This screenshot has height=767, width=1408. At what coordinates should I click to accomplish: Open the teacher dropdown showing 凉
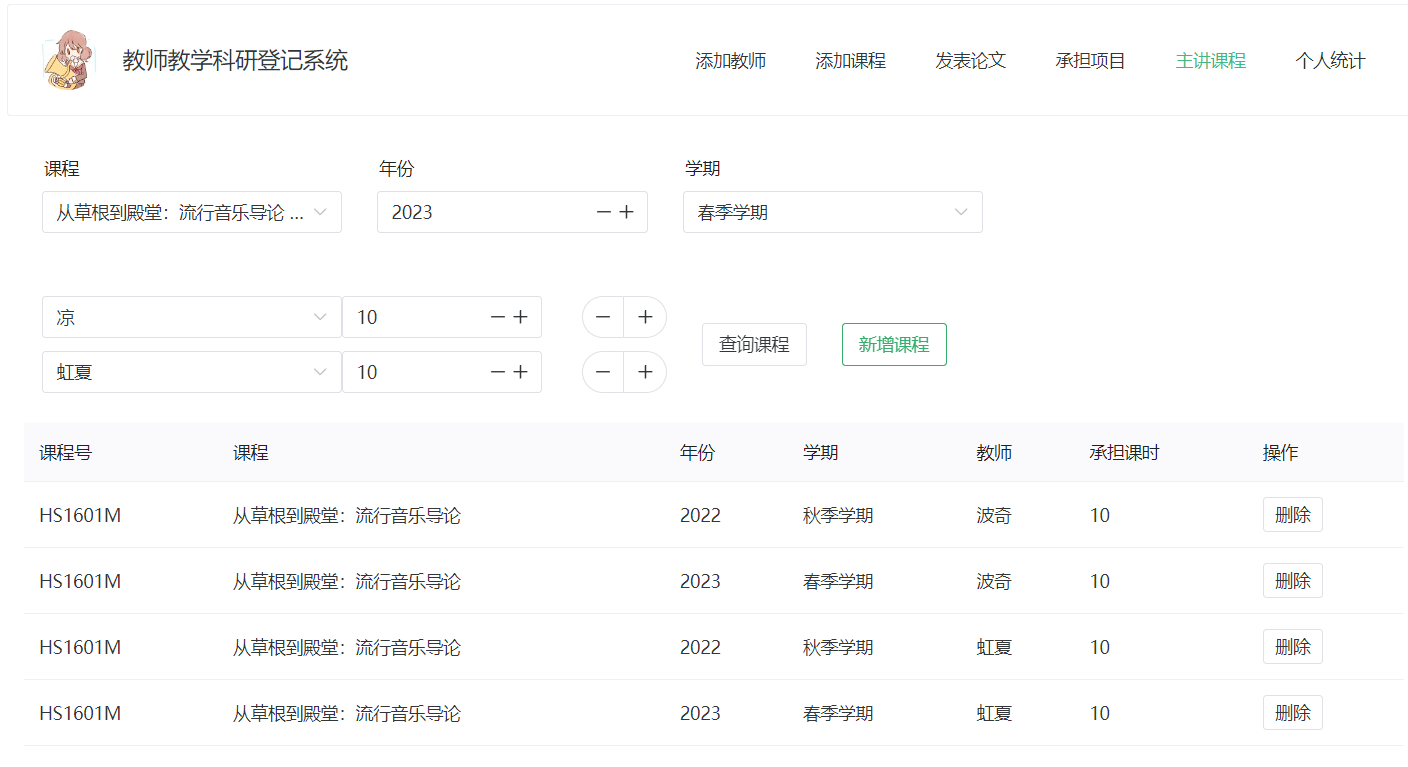pos(190,317)
